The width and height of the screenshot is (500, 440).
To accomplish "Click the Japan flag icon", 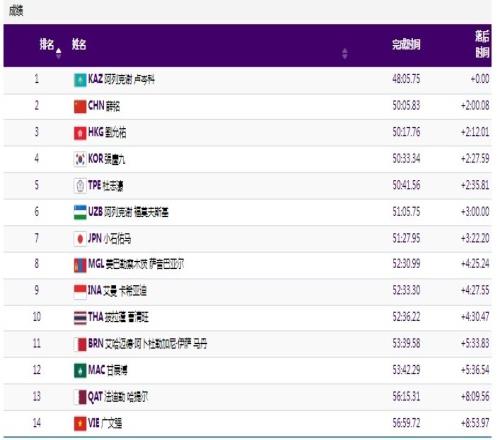I will 80,239.
